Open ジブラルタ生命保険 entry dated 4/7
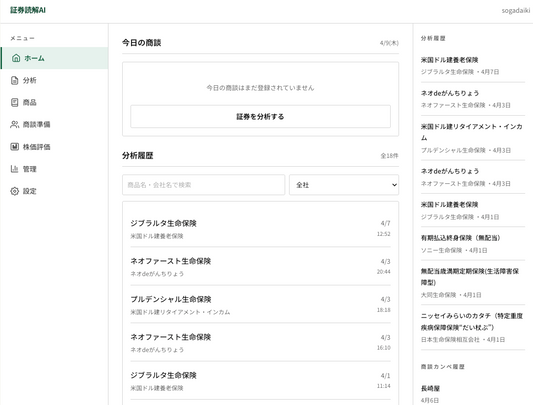Screen dimensions: 533x405 pos(260,229)
